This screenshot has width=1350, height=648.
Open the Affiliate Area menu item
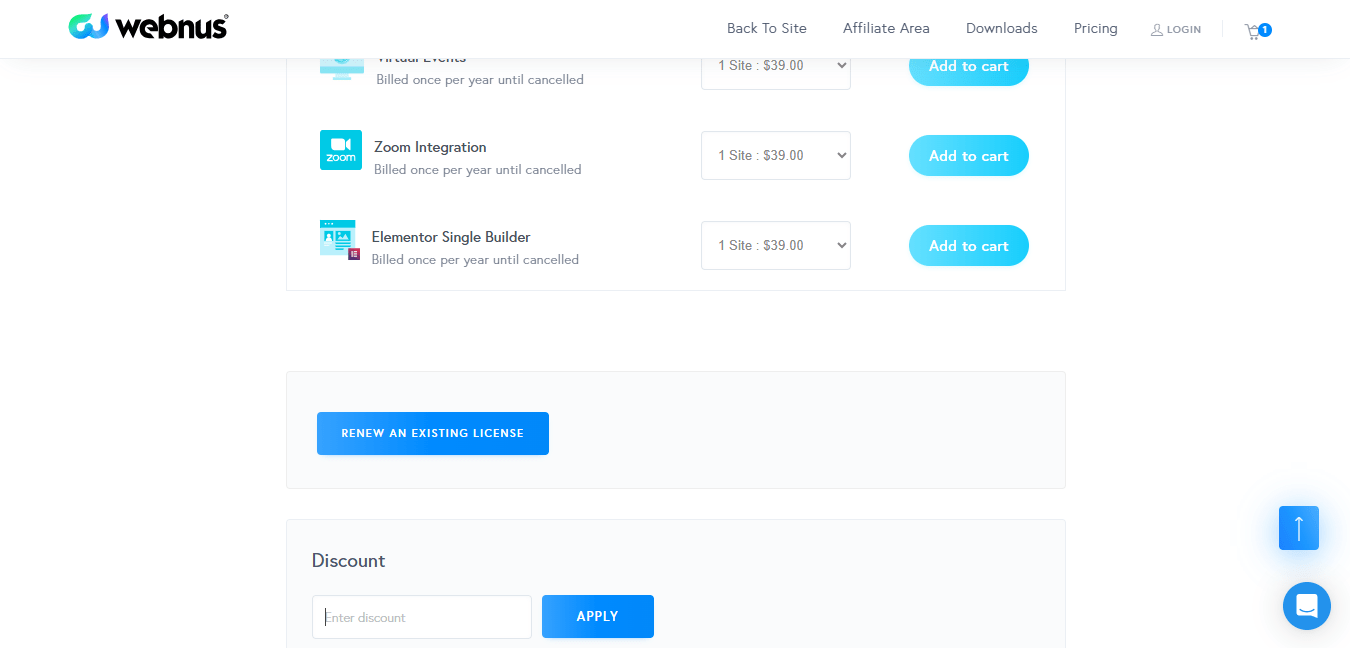(x=886, y=28)
